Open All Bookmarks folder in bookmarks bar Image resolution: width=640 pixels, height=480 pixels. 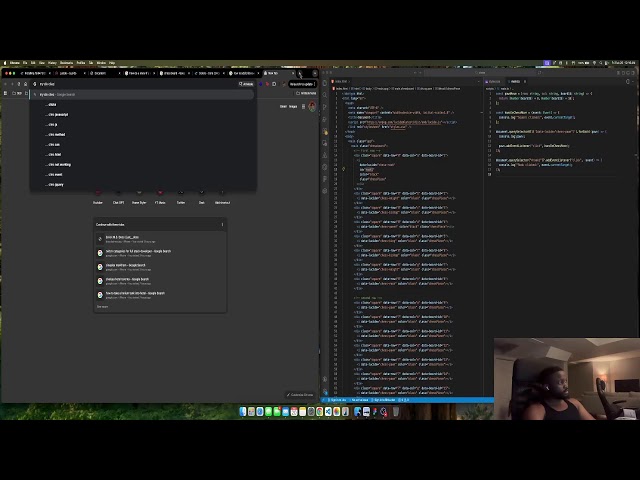[x=306, y=93]
